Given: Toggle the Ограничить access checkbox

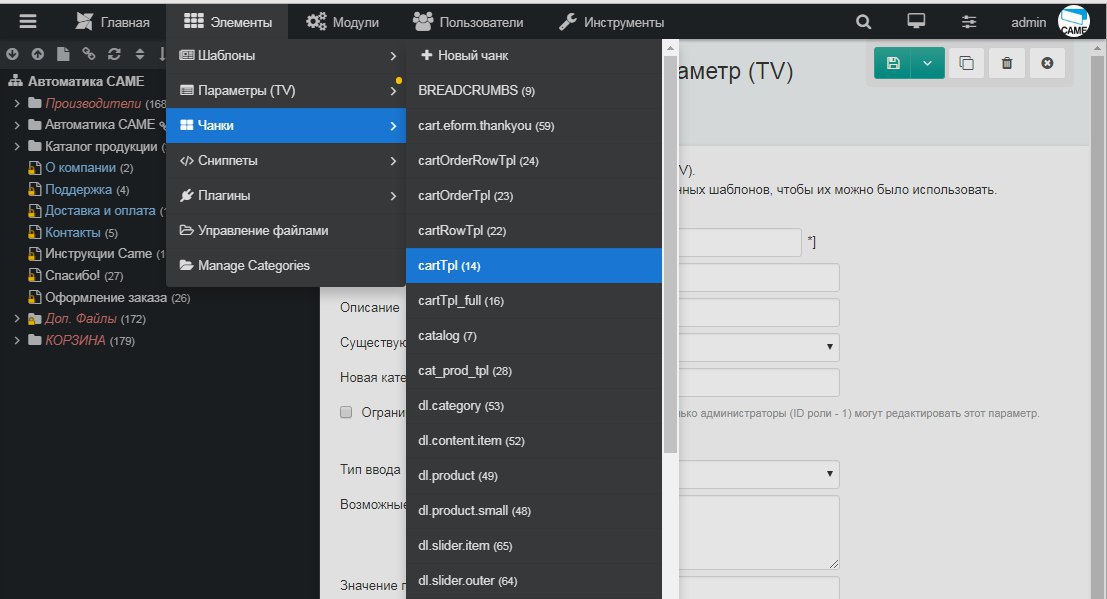Looking at the screenshot, I should 346,412.
